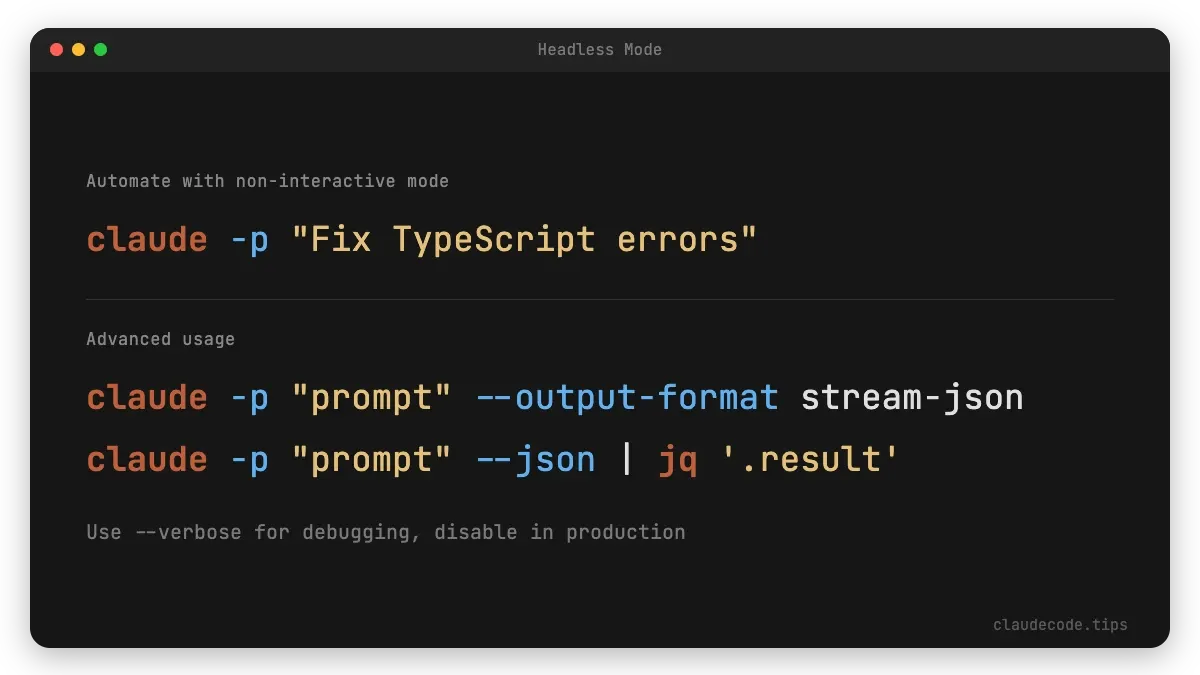Select the --json flag
Screen dimensions: 1200x675
point(535,459)
